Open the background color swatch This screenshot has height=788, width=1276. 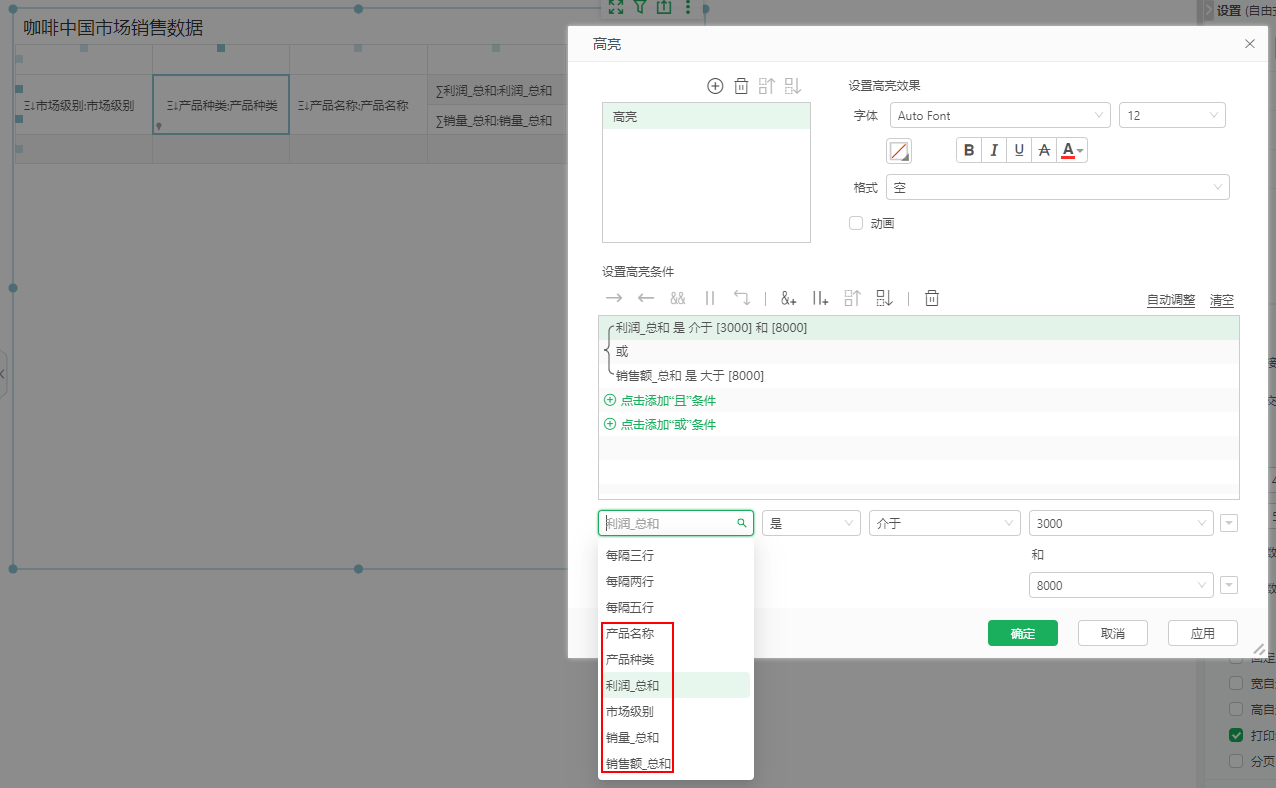pos(899,151)
